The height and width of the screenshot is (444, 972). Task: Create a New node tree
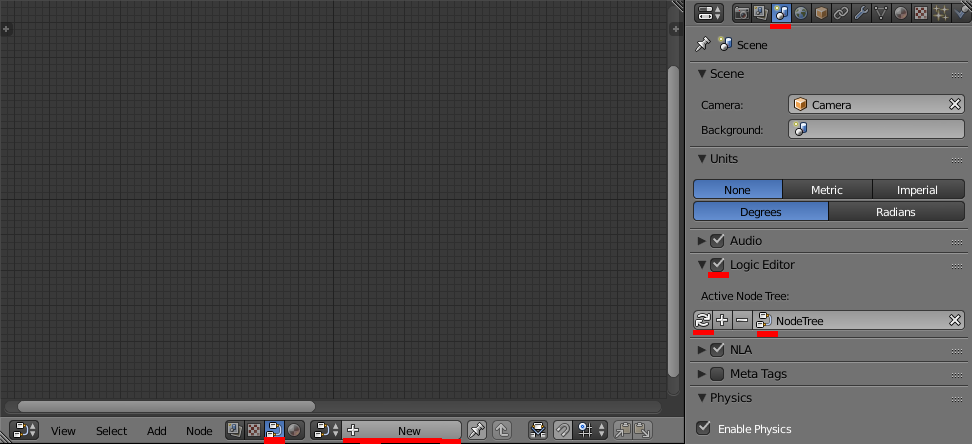click(401, 430)
